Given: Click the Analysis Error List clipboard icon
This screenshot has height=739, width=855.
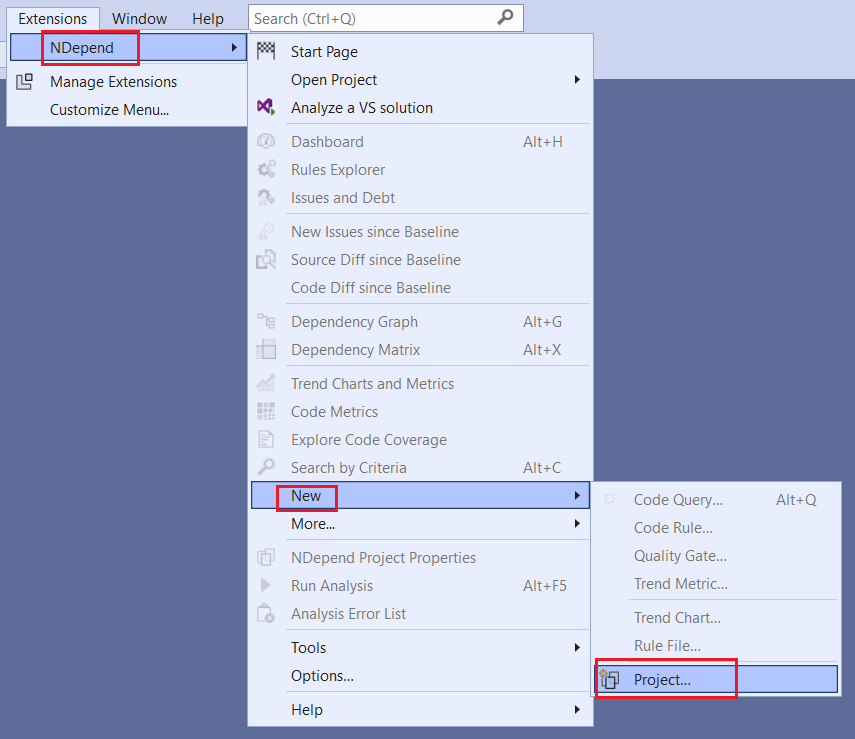Looking at the screenshot, I should tap(266, 613).
